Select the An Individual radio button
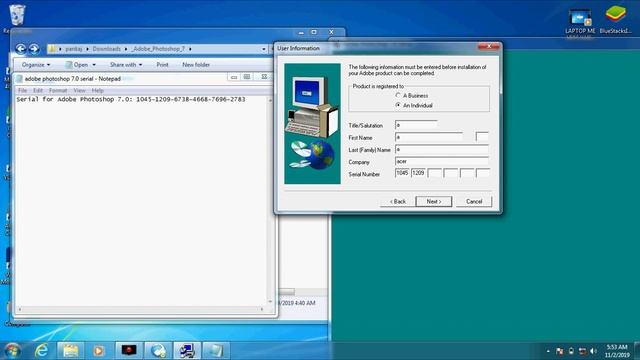Screen dimensions: 640x360 click(398, 105)
